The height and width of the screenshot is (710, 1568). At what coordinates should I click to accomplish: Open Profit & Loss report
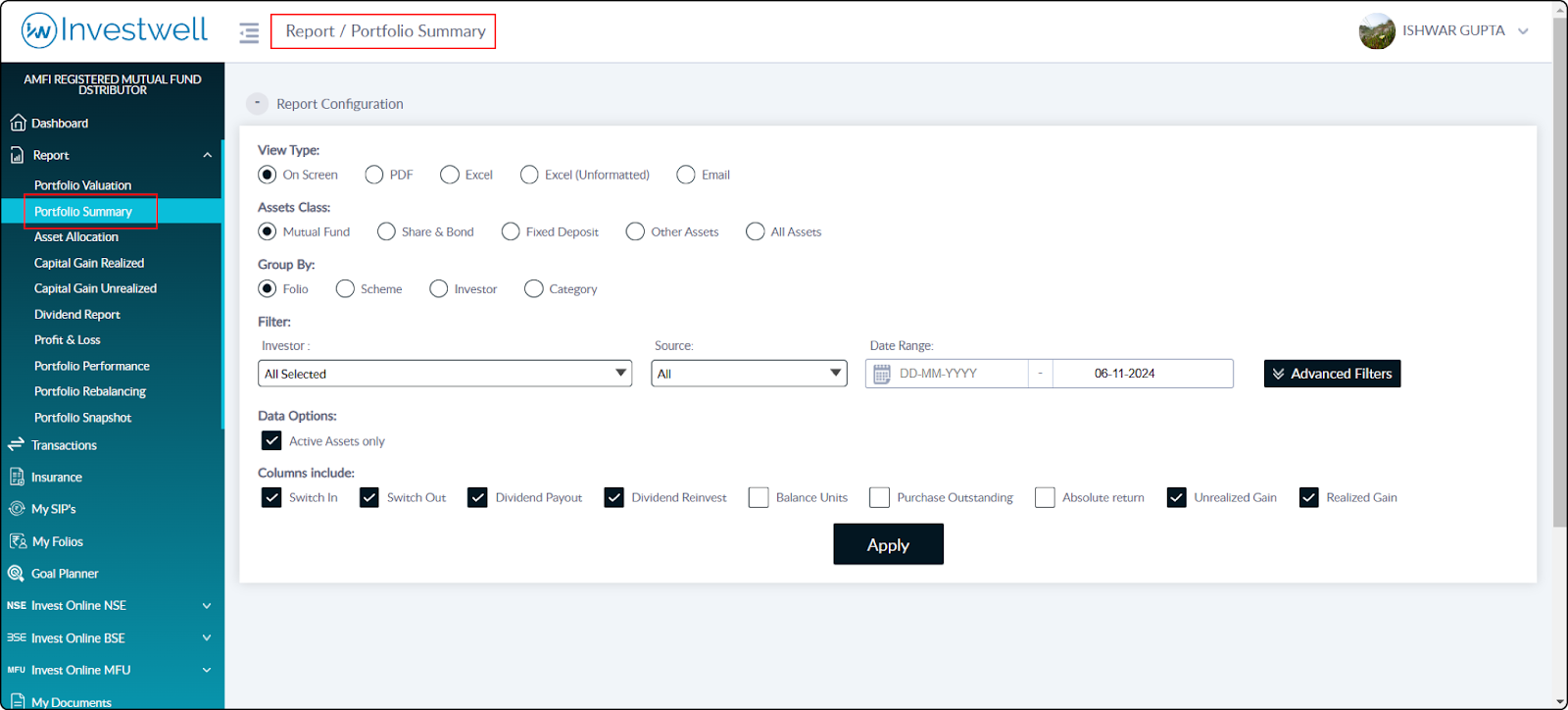point(68,340)
